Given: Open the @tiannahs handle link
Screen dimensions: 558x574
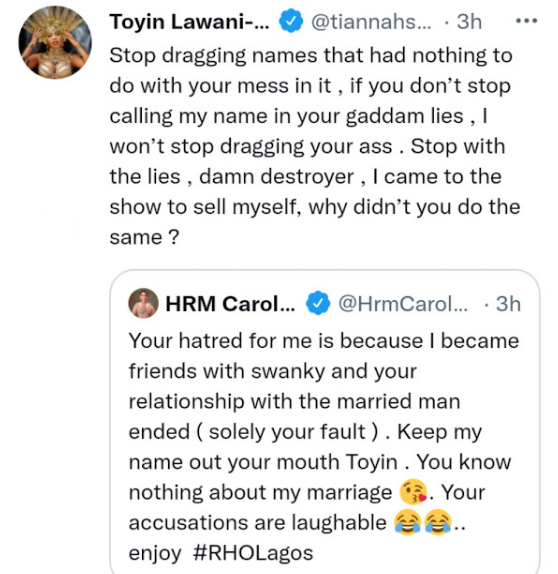Looking at the screenshot, I should pyautogui.click(x=371, y=22).
